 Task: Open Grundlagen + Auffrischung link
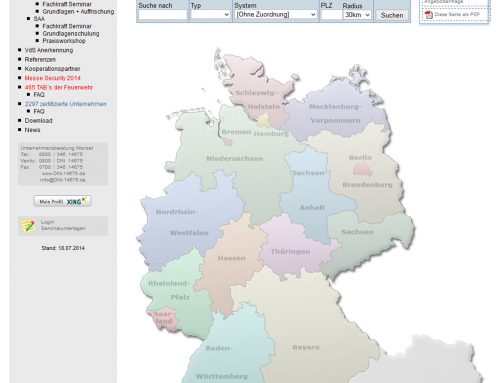(78, 11)
